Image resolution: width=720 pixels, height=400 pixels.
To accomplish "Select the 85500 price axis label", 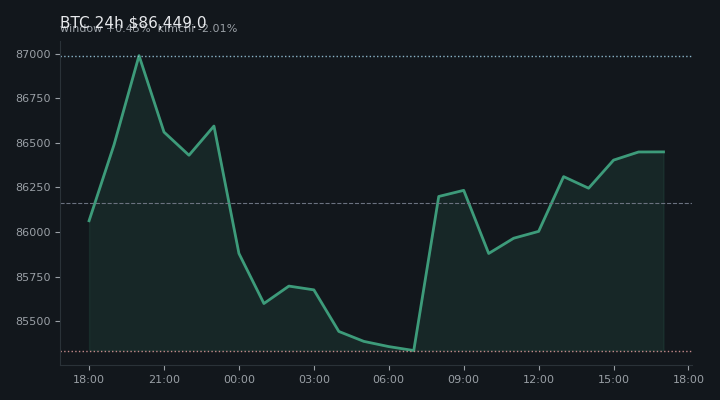I will point(33,321).
